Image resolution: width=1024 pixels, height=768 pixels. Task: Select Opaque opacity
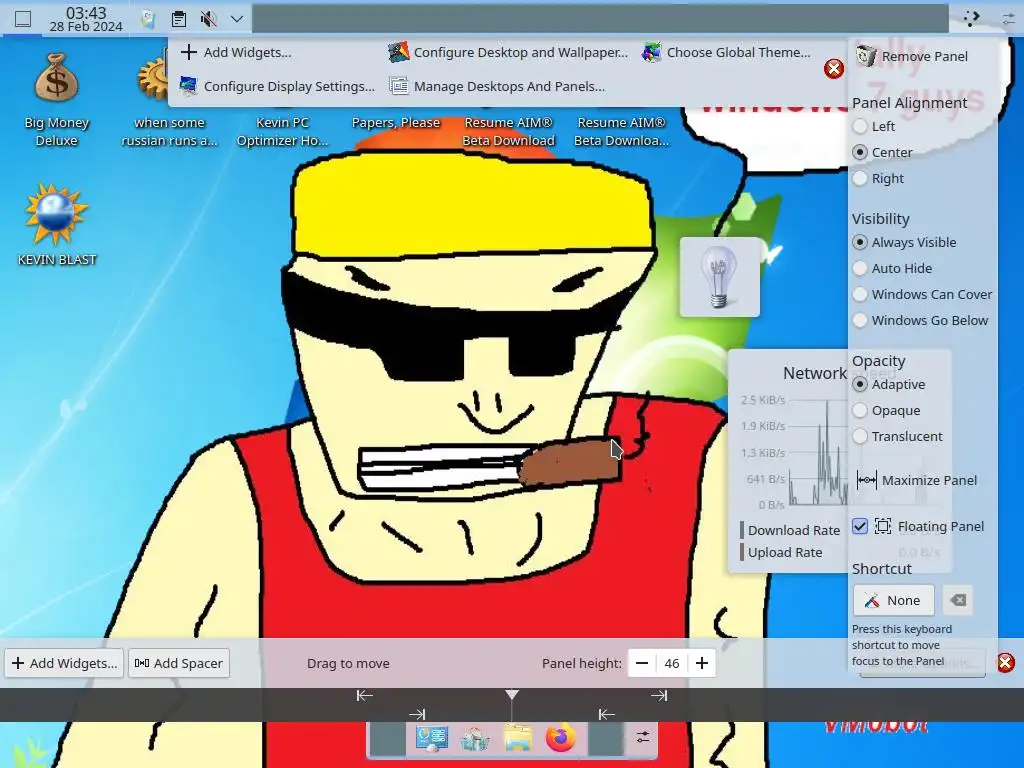pos(886,411)
